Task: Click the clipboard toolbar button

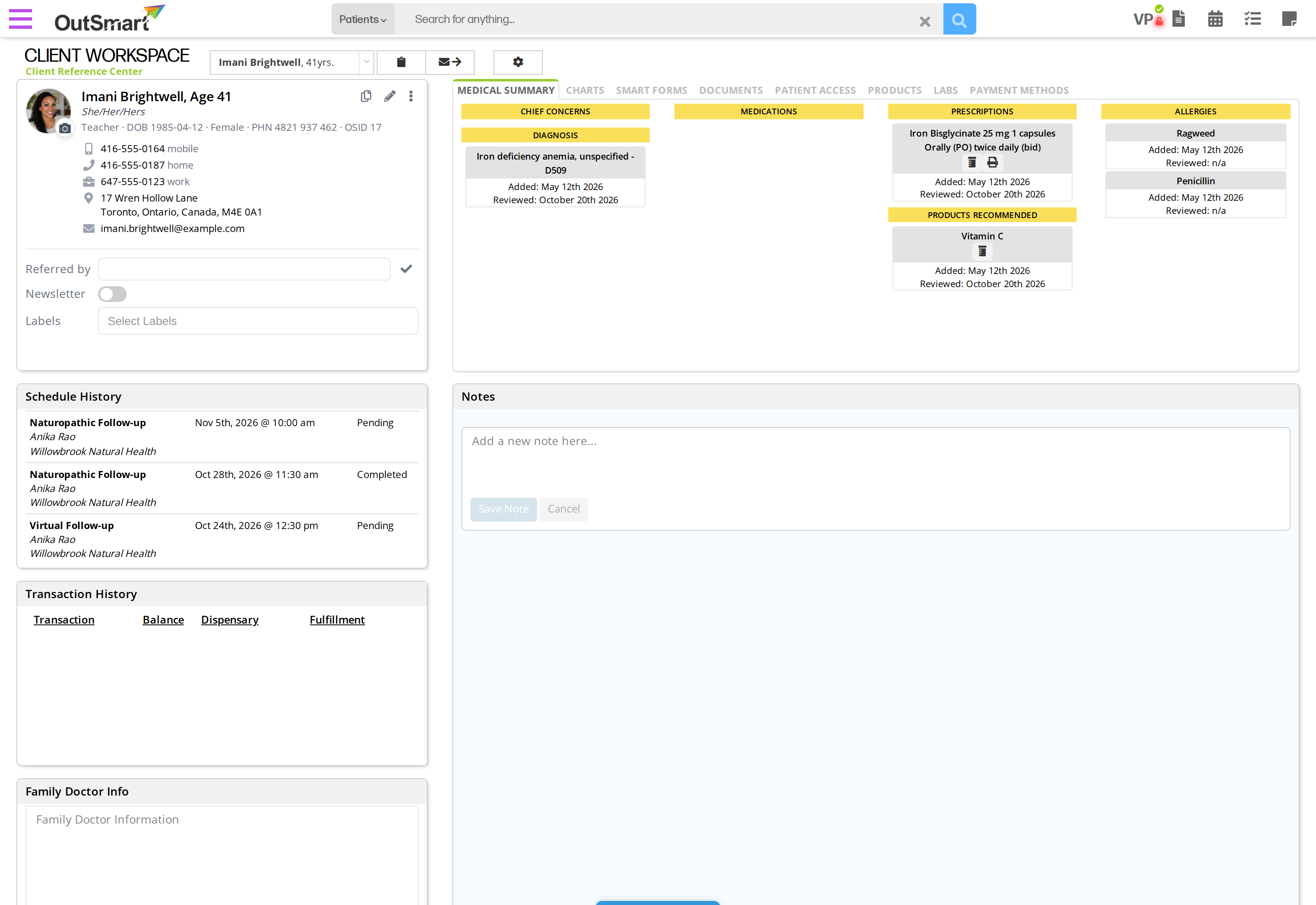Action: point(401,63)
